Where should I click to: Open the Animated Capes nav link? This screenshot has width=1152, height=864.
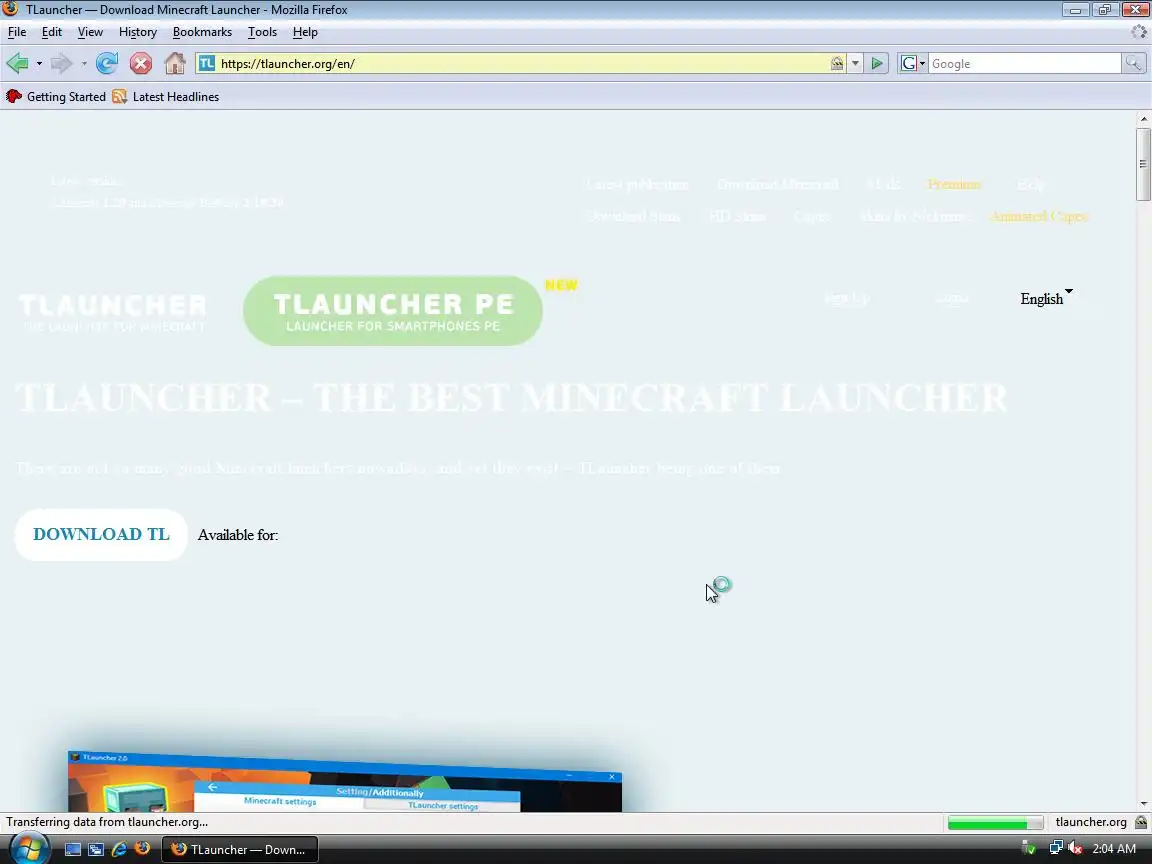click(x=1038, y=216)
